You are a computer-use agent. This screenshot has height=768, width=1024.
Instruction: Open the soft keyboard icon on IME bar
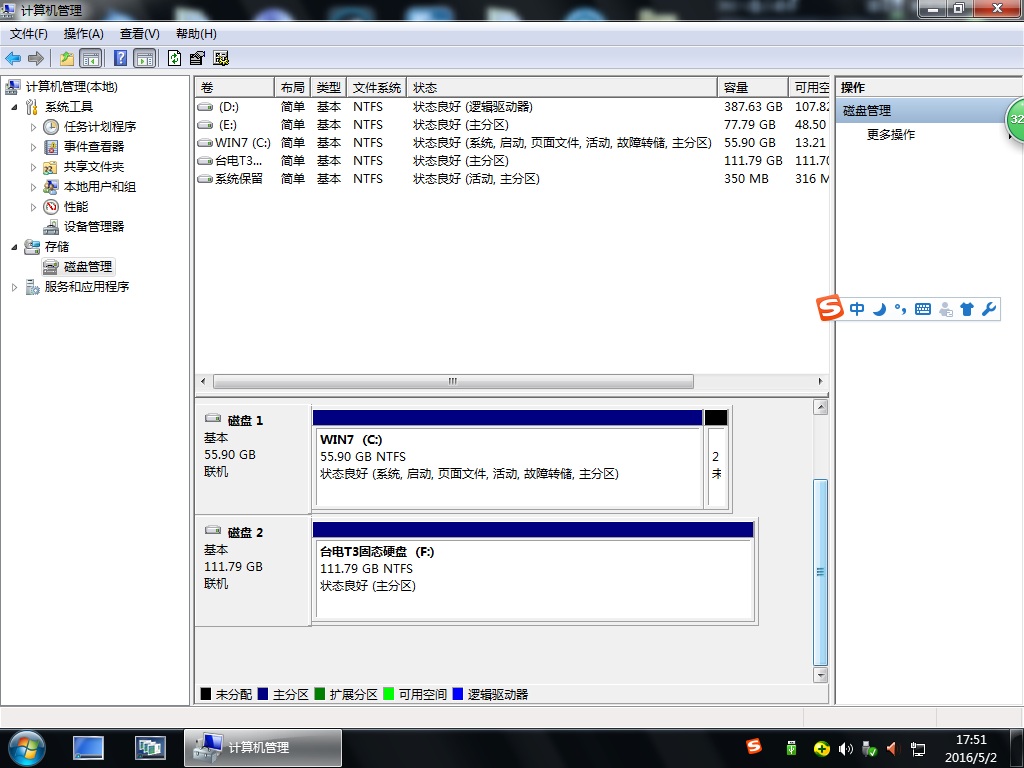[923, 309]
